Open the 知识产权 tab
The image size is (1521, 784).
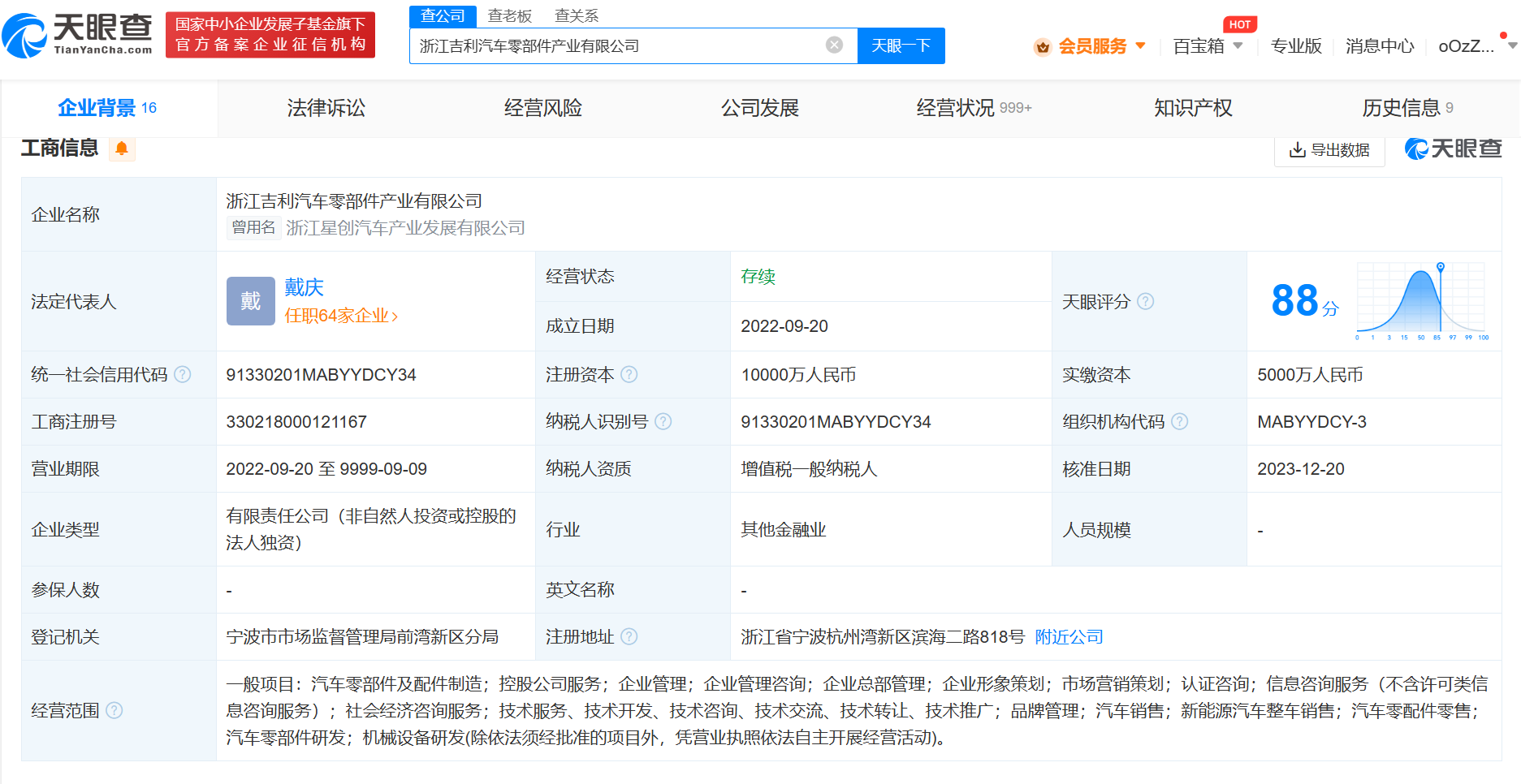1192,108
